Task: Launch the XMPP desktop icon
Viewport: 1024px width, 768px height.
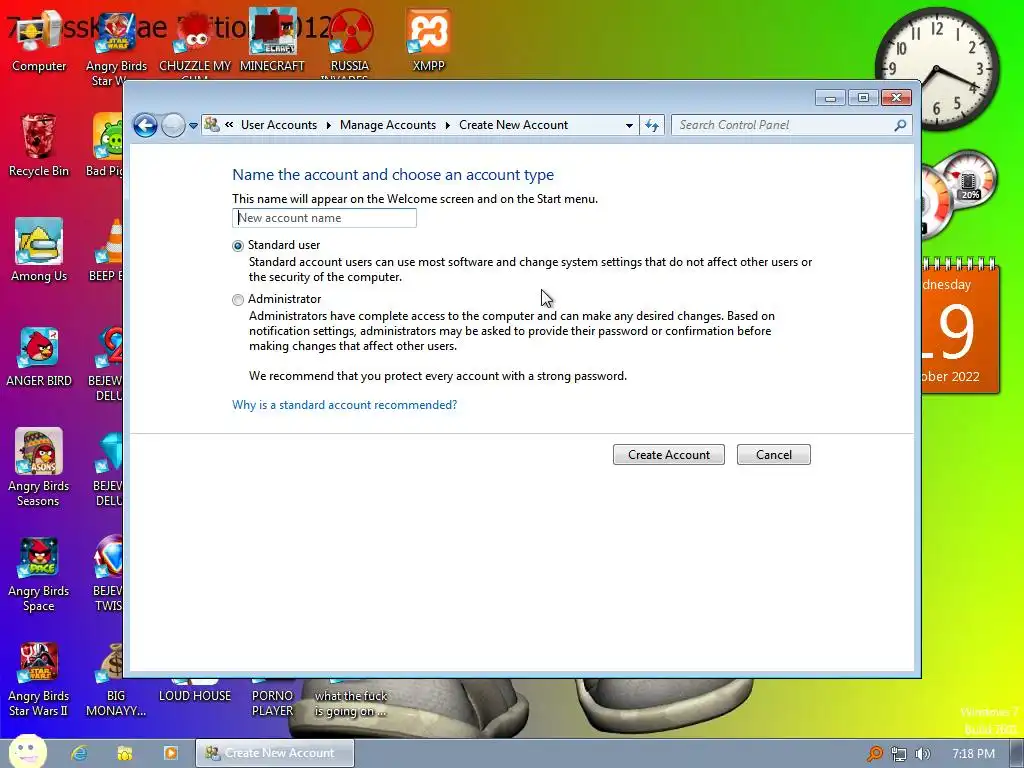Action: coord(428,42)
